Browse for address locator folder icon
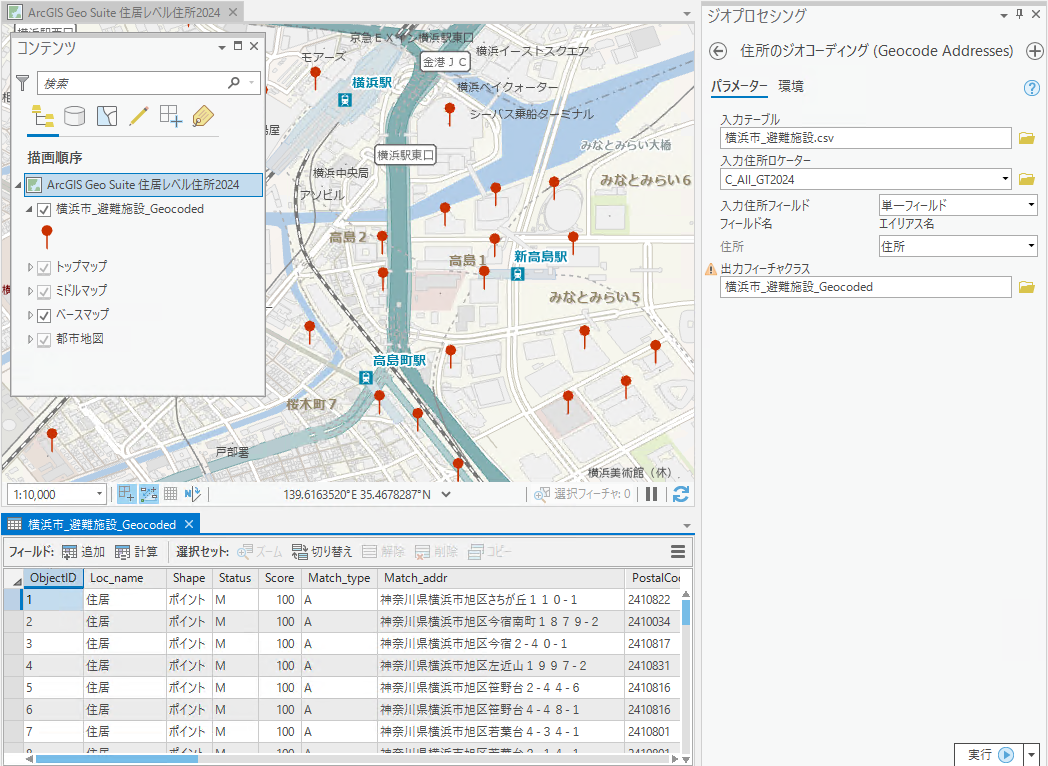The width and height of the screenshot is (1048, 766). click(x=1027, y=179)
